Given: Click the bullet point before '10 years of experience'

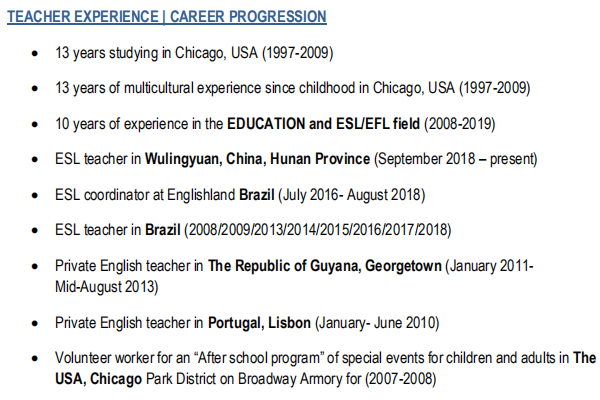Looking at the screenshot, I should (36, 124).
